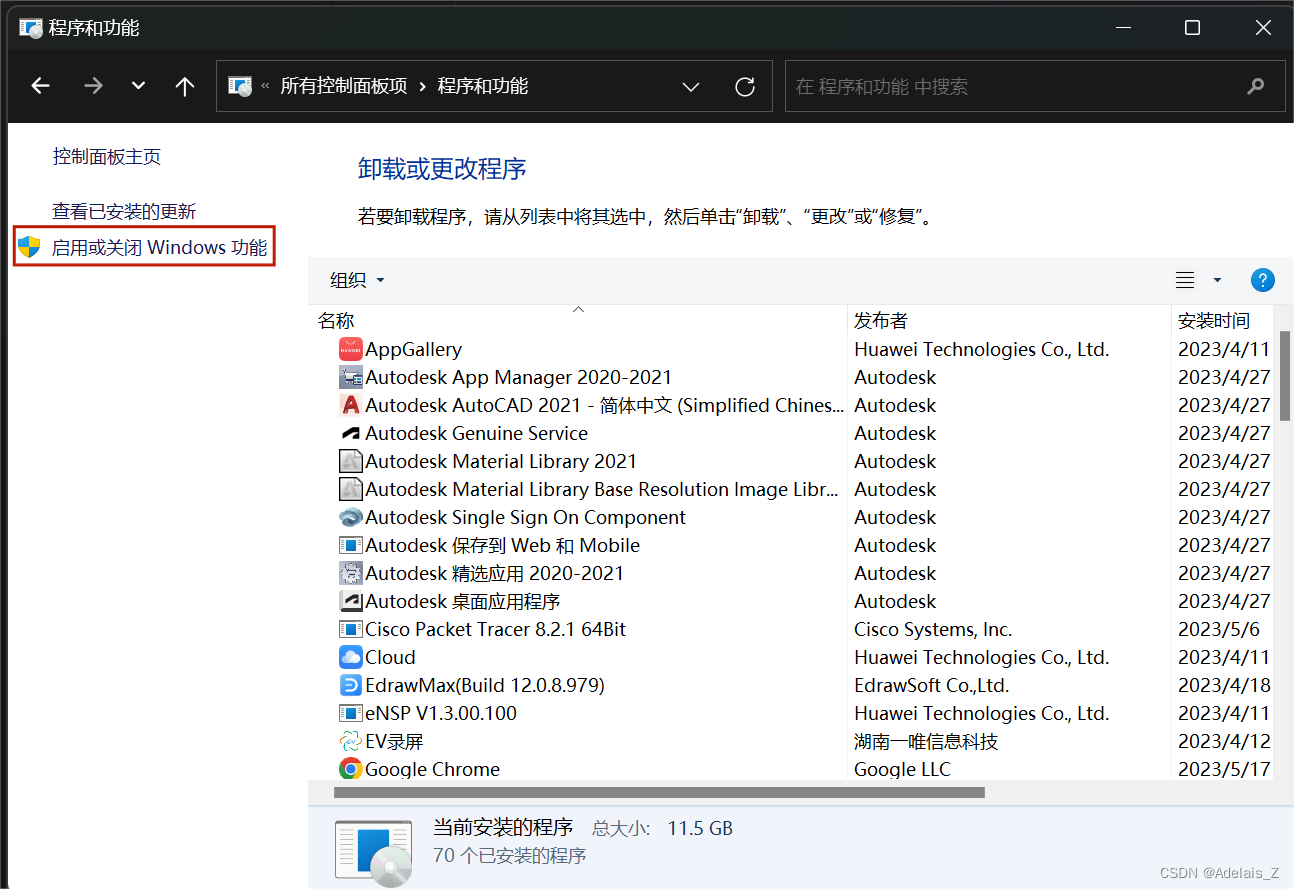Open 控制面板主页 link
This screenshot has height=889, width=1294.
[106, 156]
